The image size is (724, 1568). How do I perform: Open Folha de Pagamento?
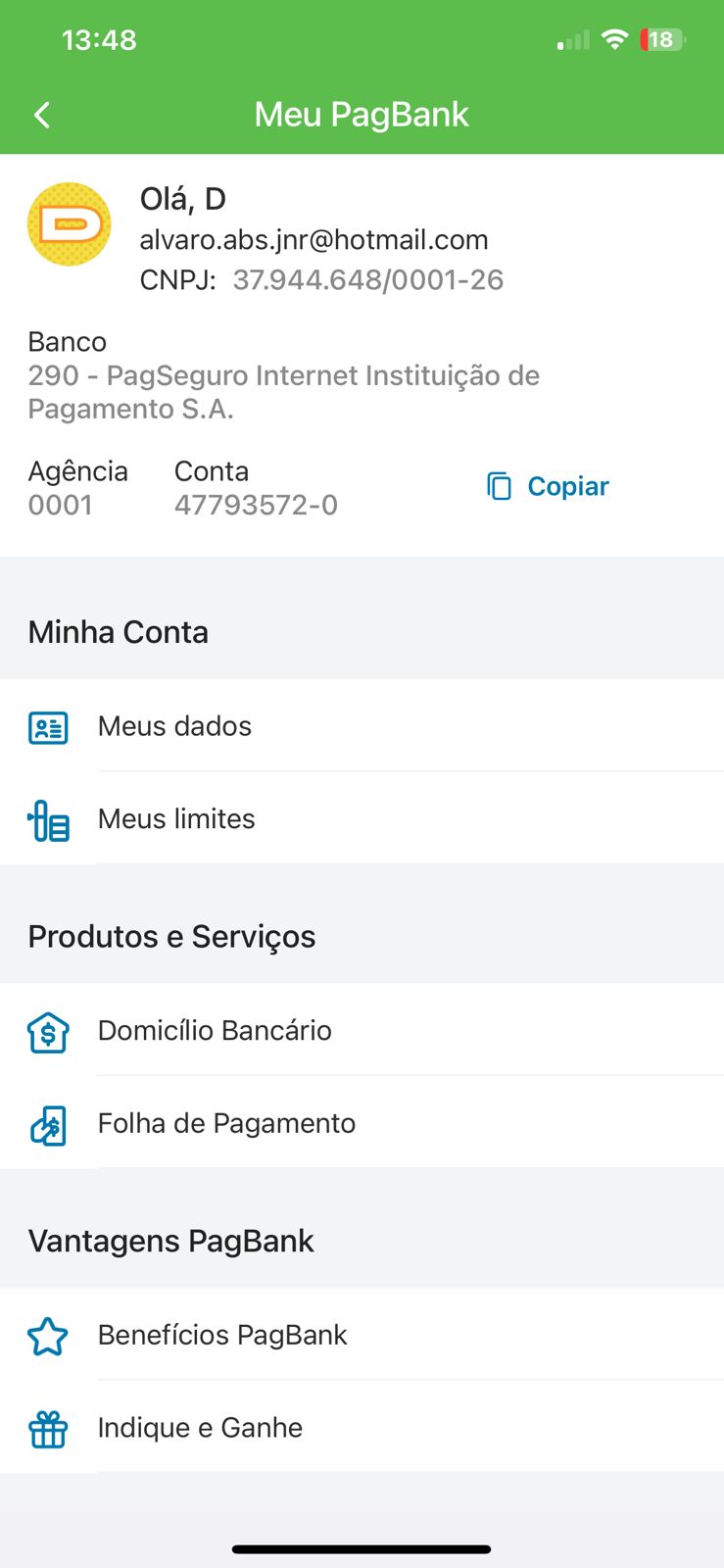[226, 1123]
